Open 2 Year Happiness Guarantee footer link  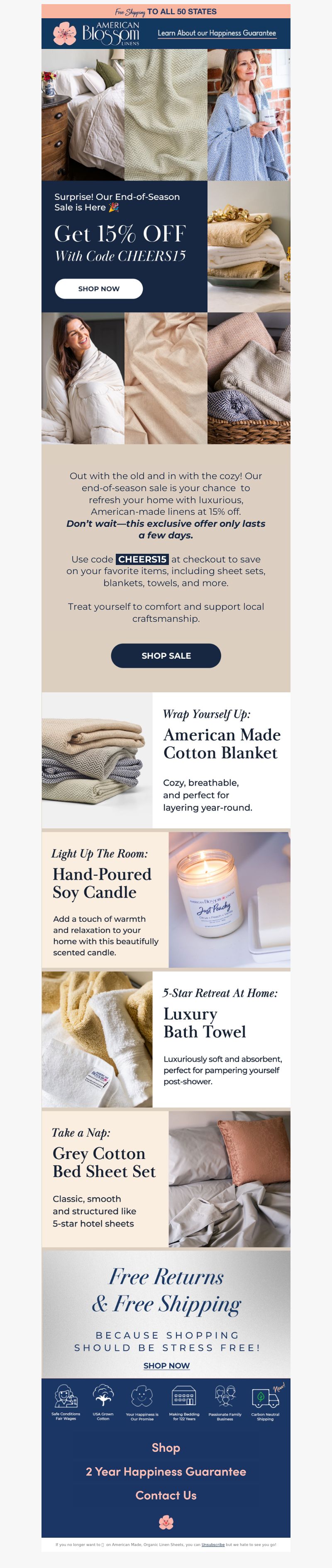click(166, 1471)
